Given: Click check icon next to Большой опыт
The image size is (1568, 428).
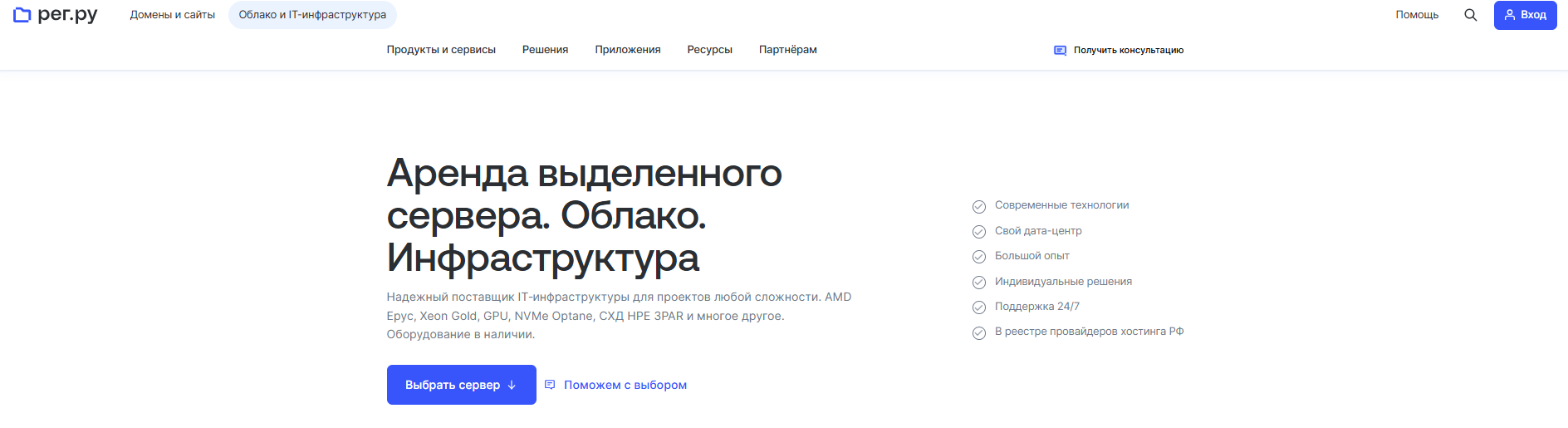Looking at the screenshot, I should coord(979,257).
